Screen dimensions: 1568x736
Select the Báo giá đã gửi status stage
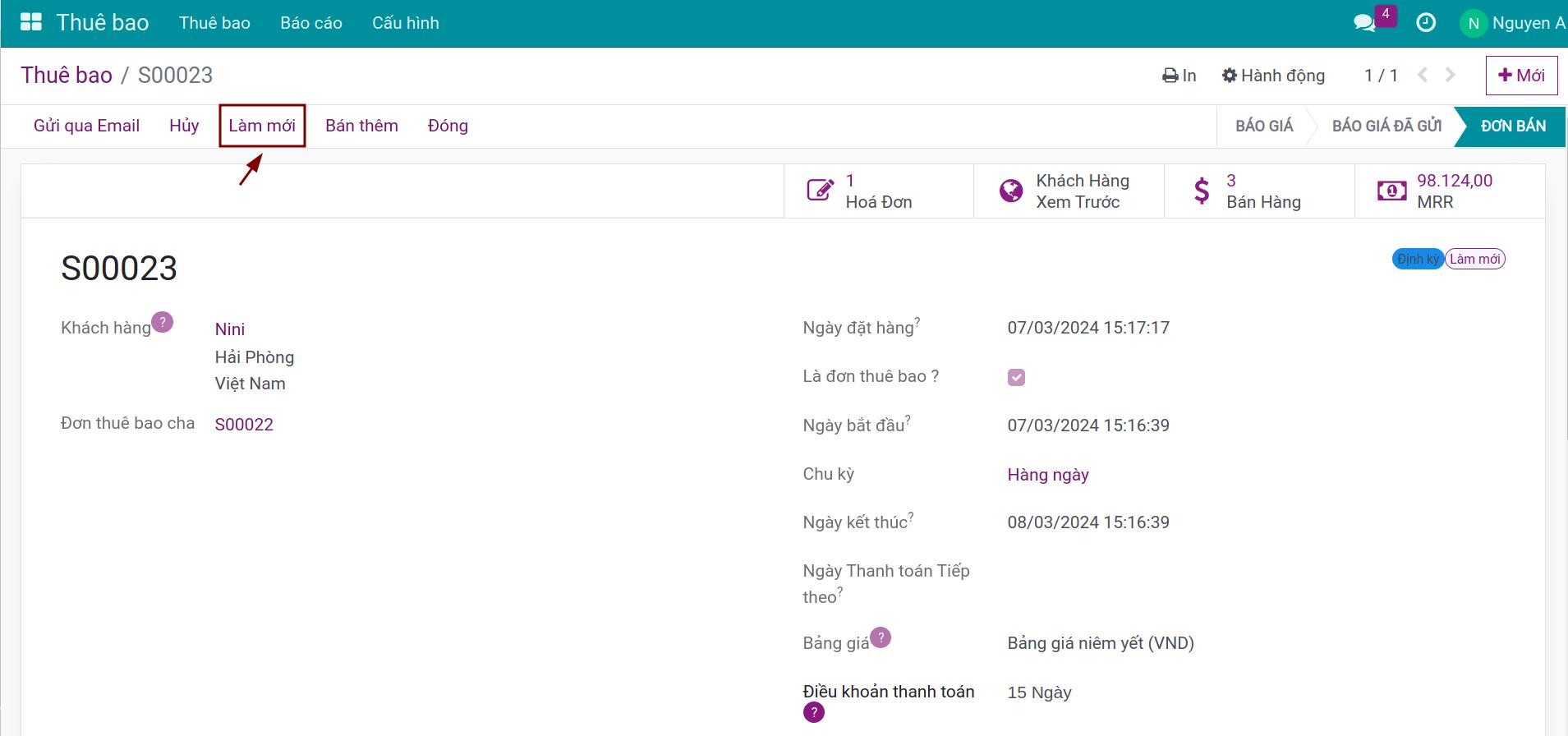tap(1386, 126)
